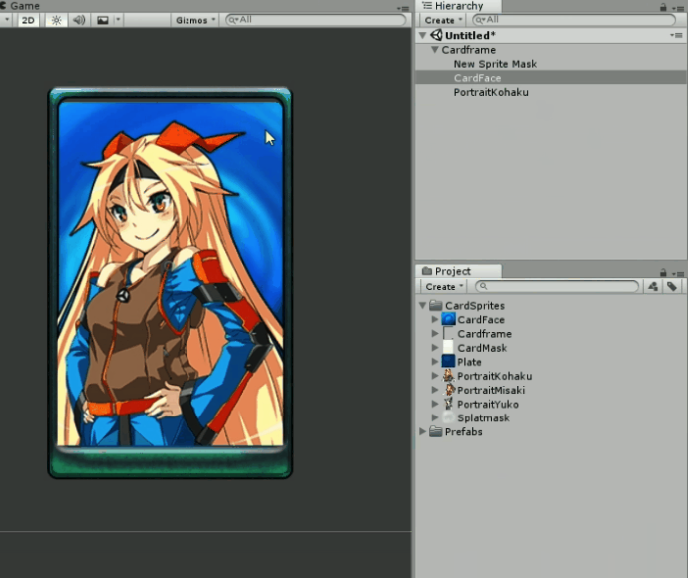Open Untitled scene options menu

coord(676,35)
